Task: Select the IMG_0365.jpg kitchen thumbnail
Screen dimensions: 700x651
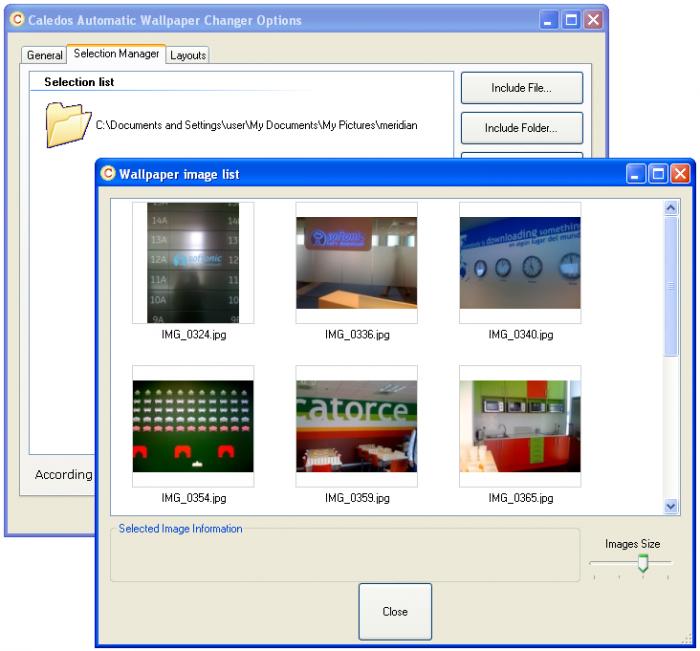Action: click(520, 426)
